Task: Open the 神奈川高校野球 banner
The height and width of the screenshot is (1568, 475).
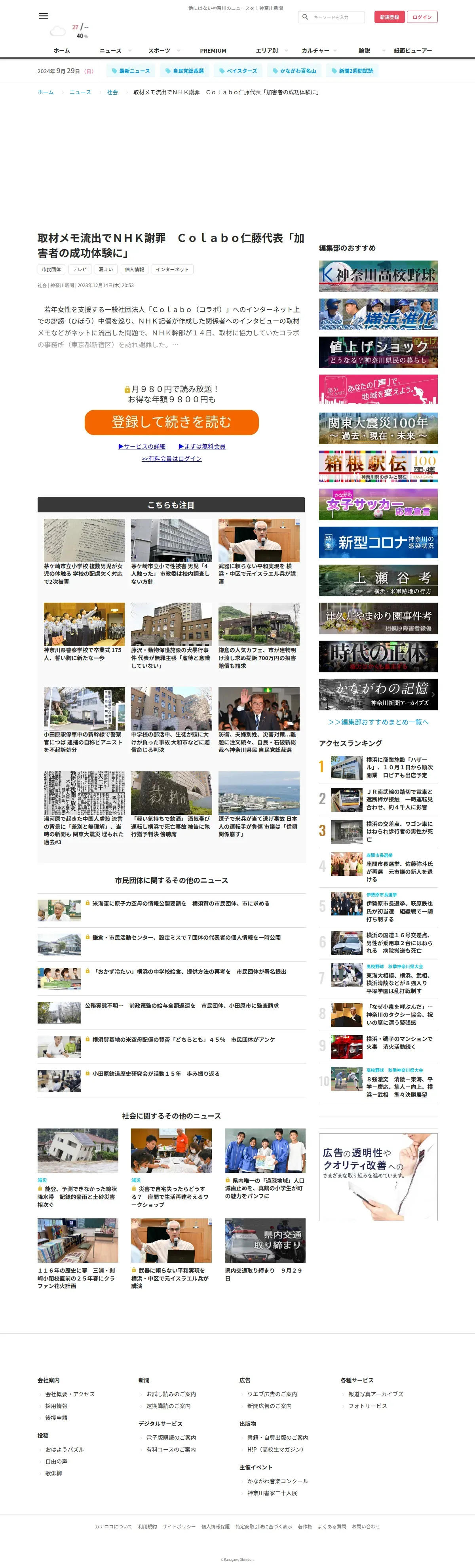Action: point(378,276)
